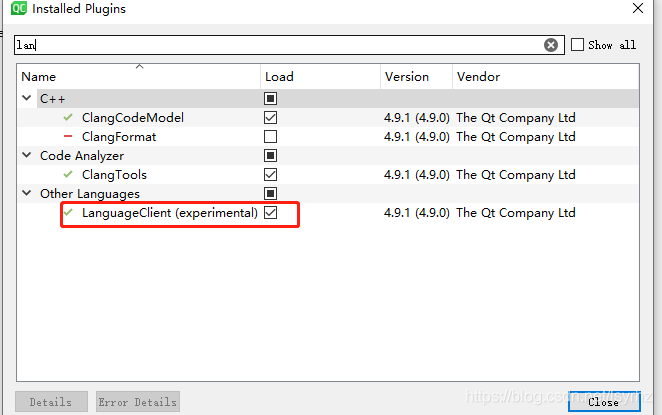Clear the plugin filter text with X icon
The width and height of the screenshot is (662, 415).
click(x=551, y=45)
